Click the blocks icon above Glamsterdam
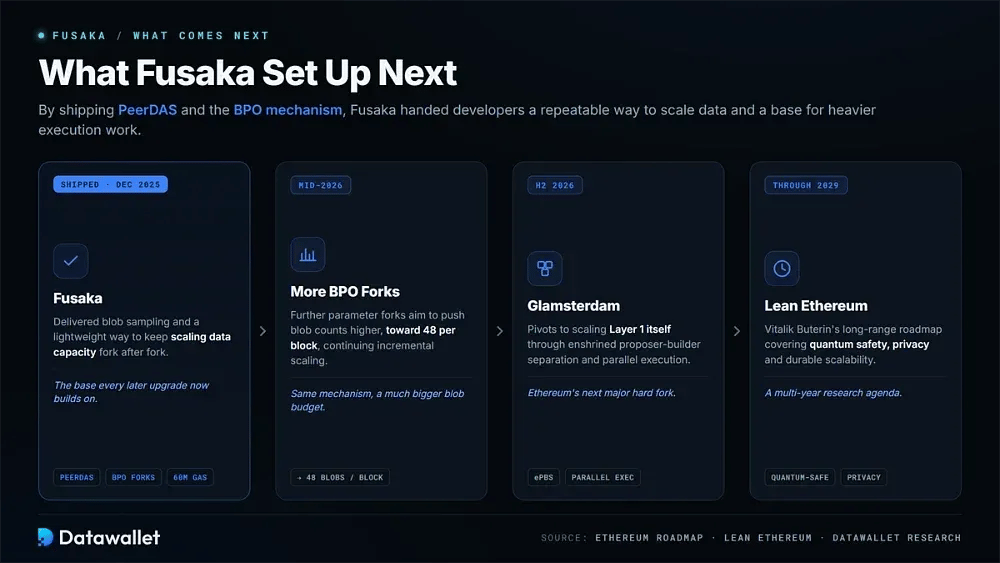Image resolution: width=1000 pixels, height=563 pixels. coord(545,268)
